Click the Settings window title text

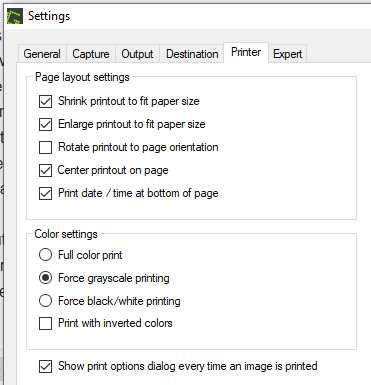coord(49,16)
